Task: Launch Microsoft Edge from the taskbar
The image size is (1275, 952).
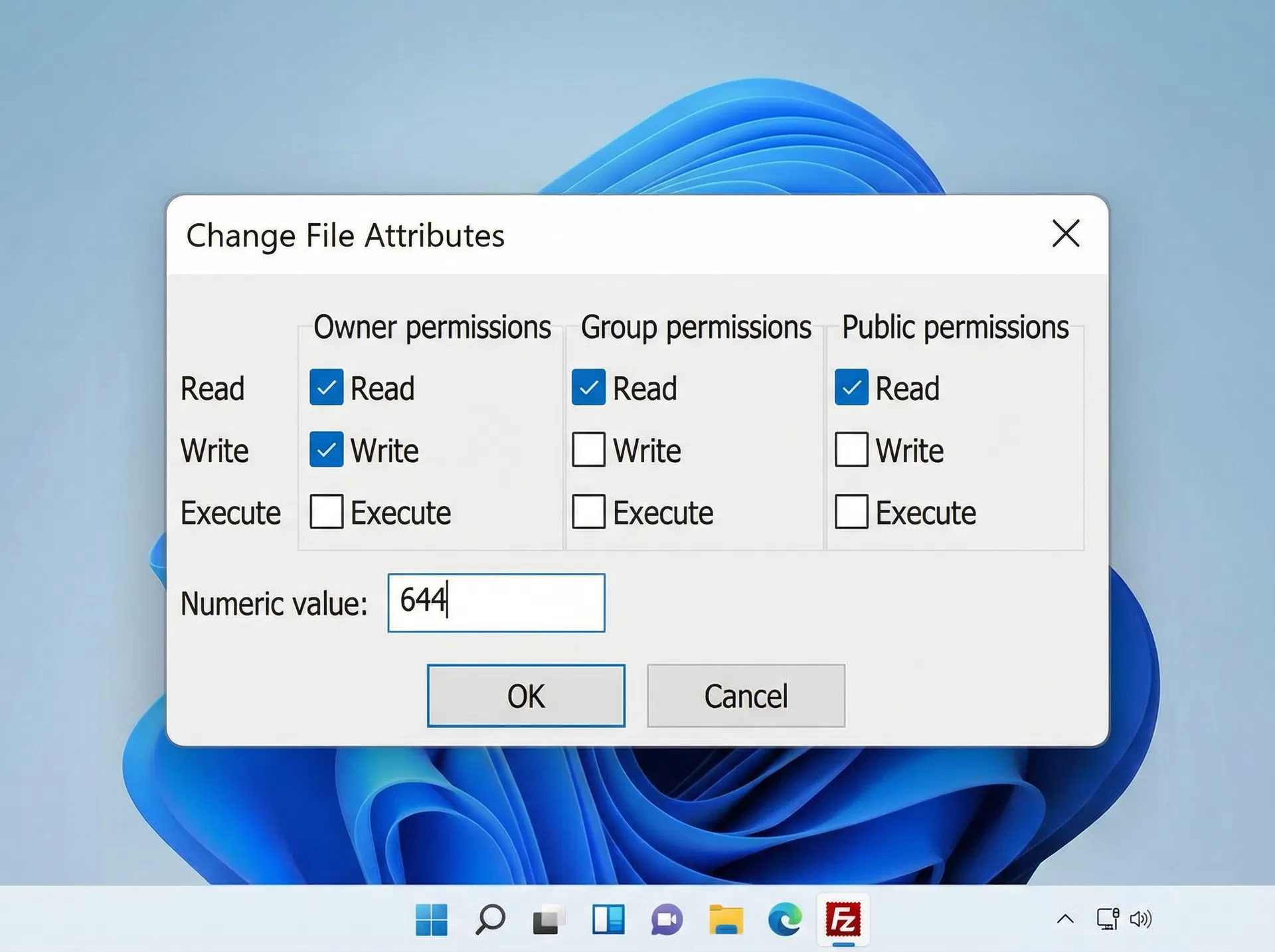Action: [784, 919]
